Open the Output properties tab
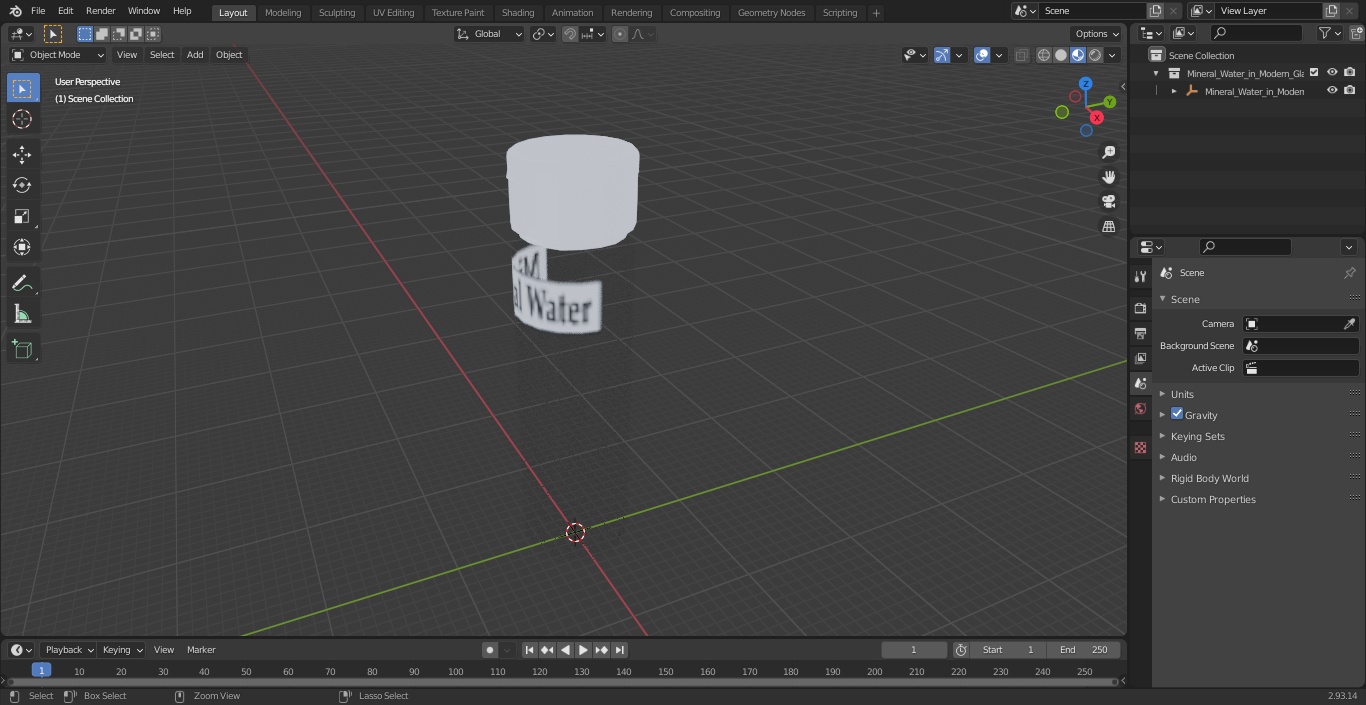1366x705 pixels. pos(1140,333)
